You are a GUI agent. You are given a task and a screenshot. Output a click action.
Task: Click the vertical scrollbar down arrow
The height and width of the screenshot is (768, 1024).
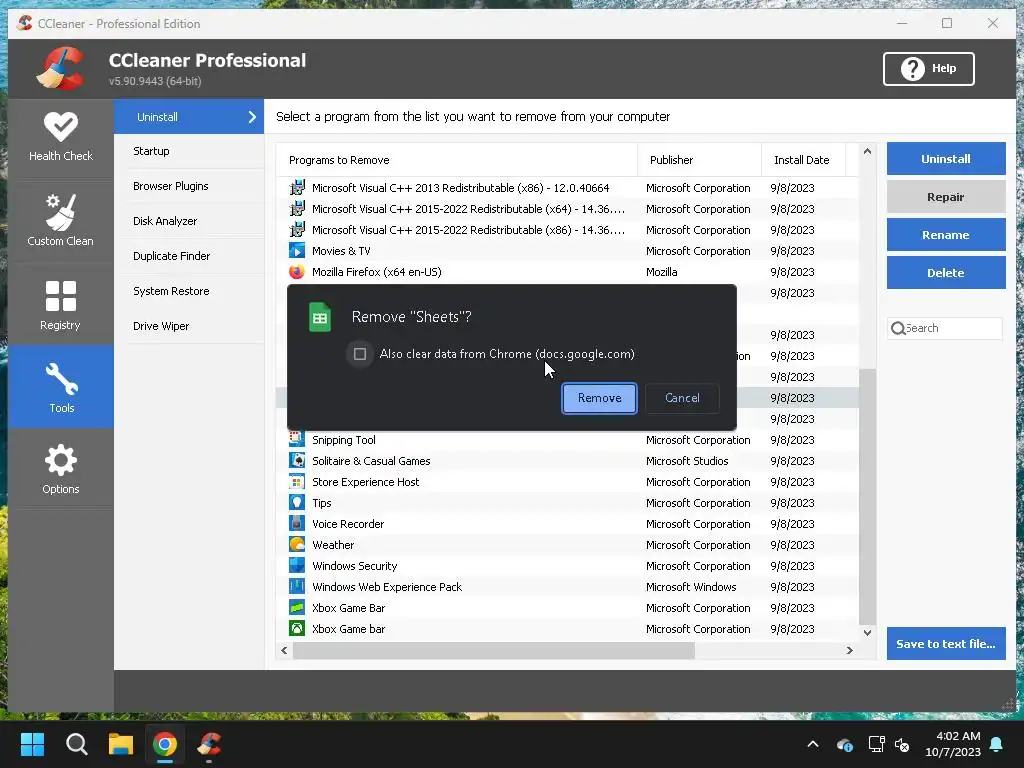coord(867,632)
